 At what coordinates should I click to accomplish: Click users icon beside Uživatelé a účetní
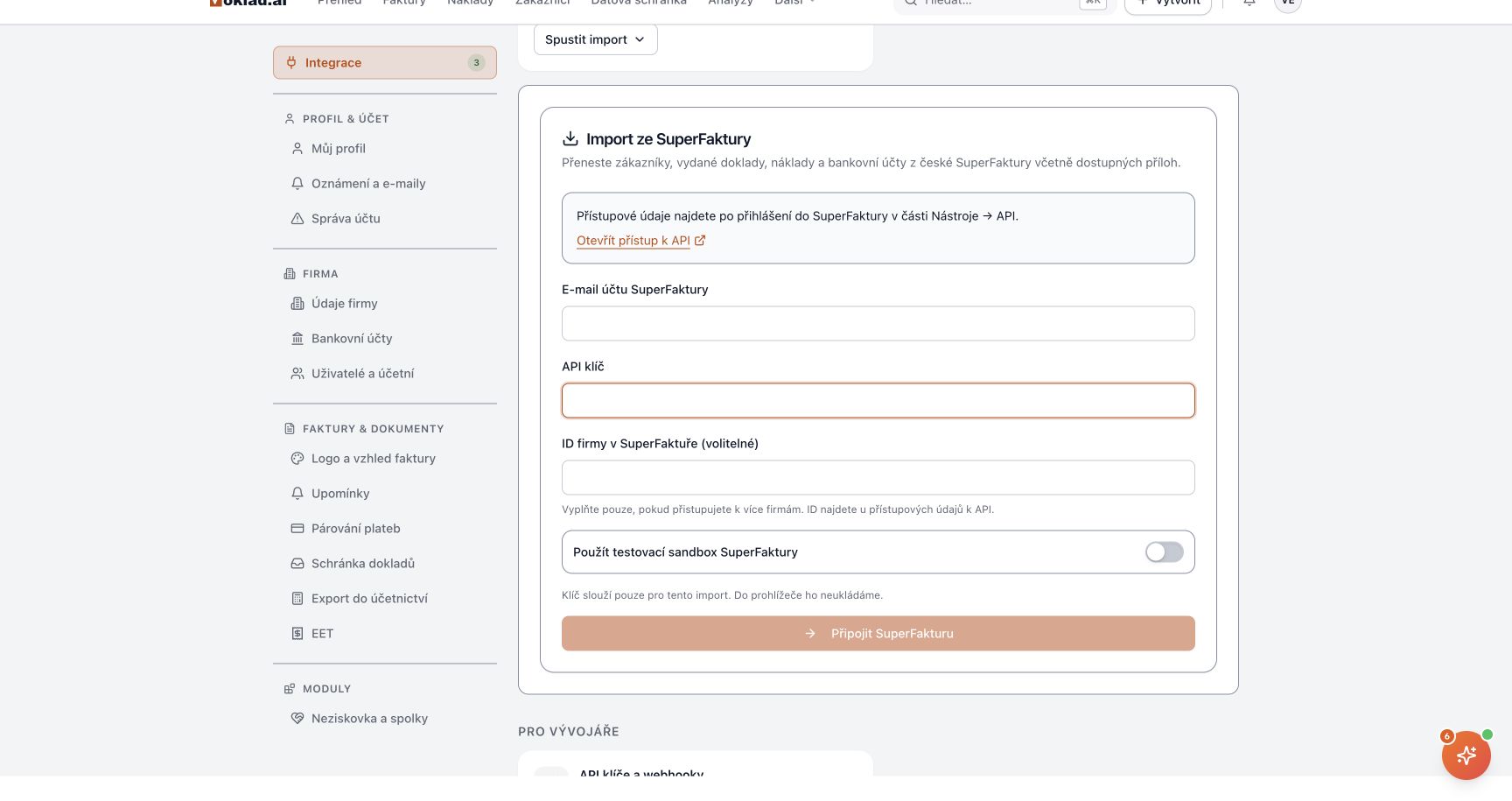[x=297, y=374]
